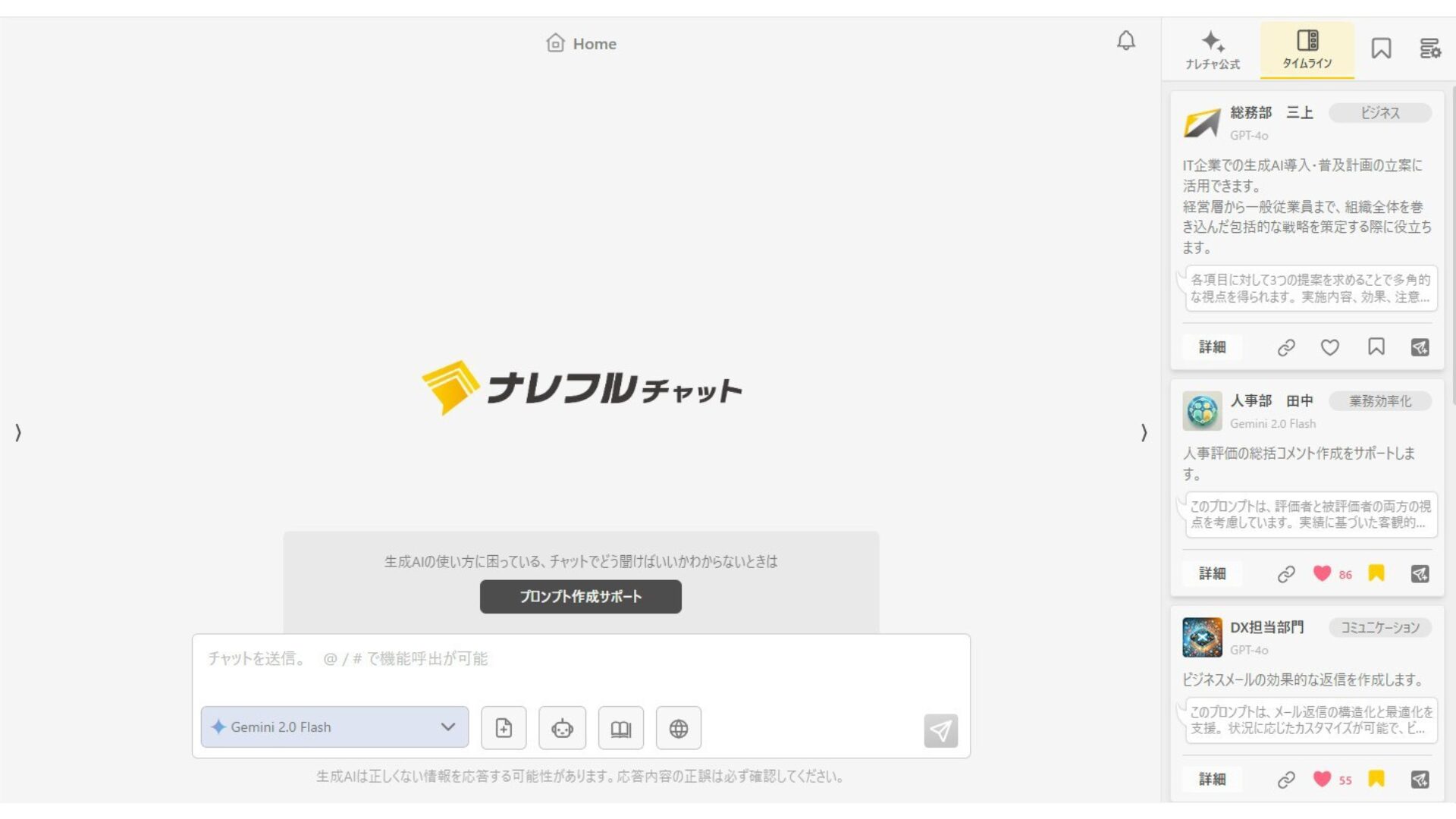1456x819 pixels.
Task: Click the robot assistant icon
Action: point(562,728)
